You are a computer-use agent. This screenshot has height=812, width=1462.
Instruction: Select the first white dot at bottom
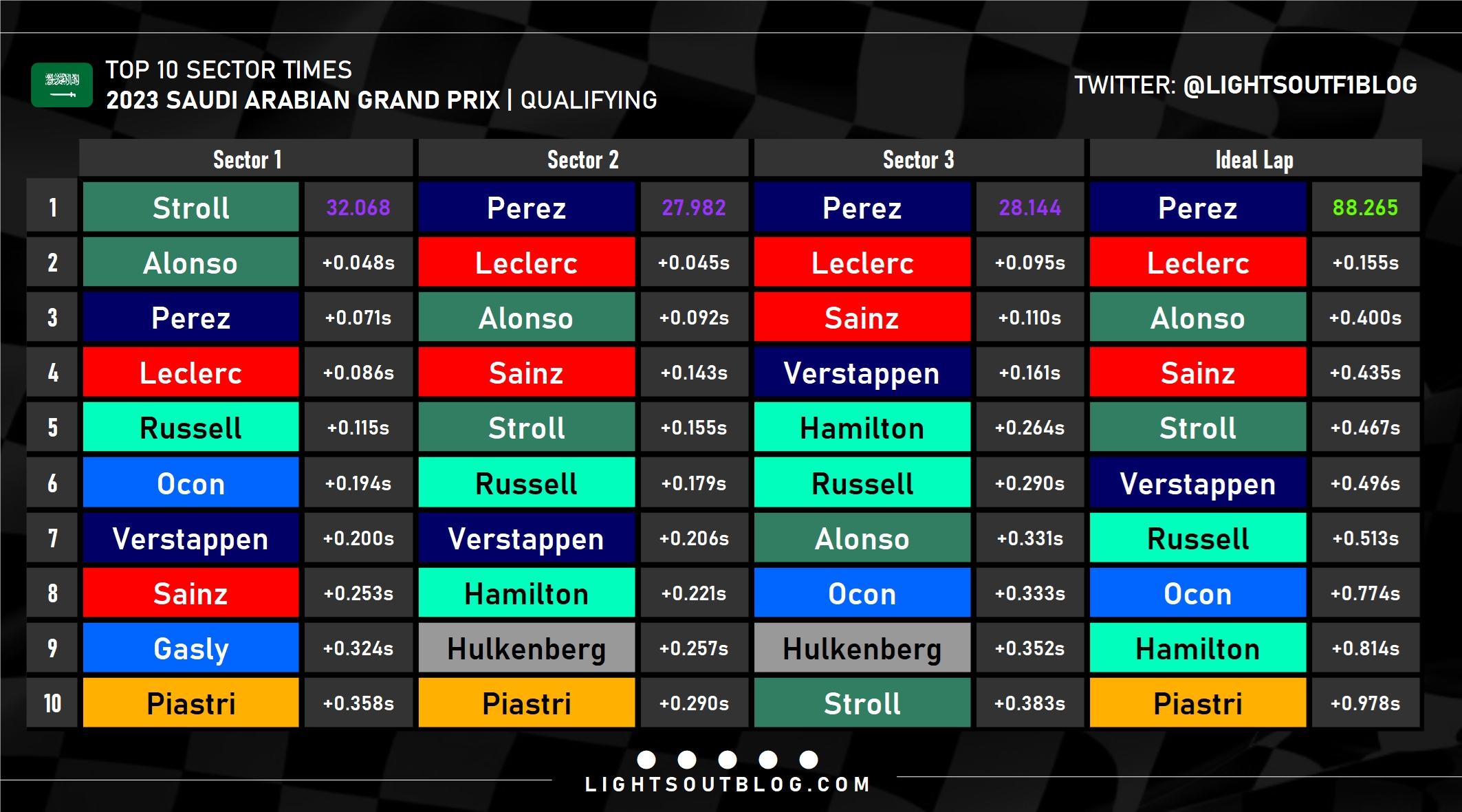coord(646,760)
